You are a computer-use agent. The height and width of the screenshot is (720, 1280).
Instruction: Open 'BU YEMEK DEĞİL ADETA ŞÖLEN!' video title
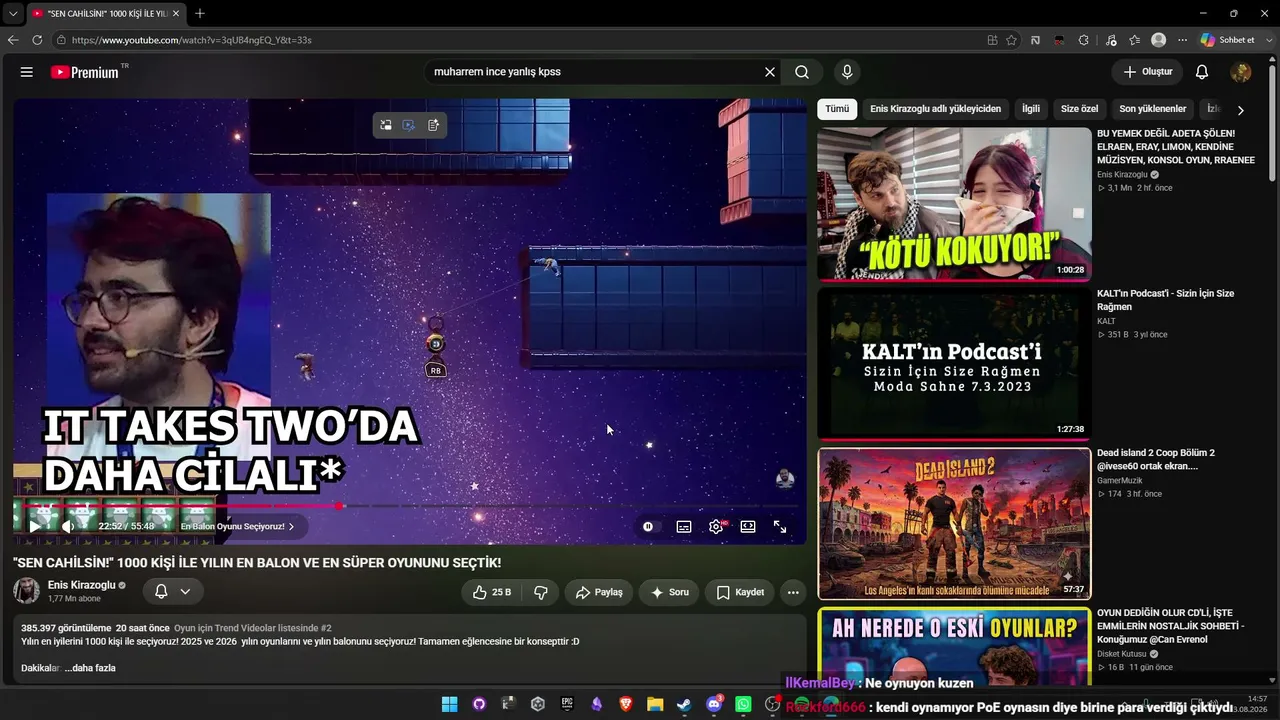(x=1176, y=147)
